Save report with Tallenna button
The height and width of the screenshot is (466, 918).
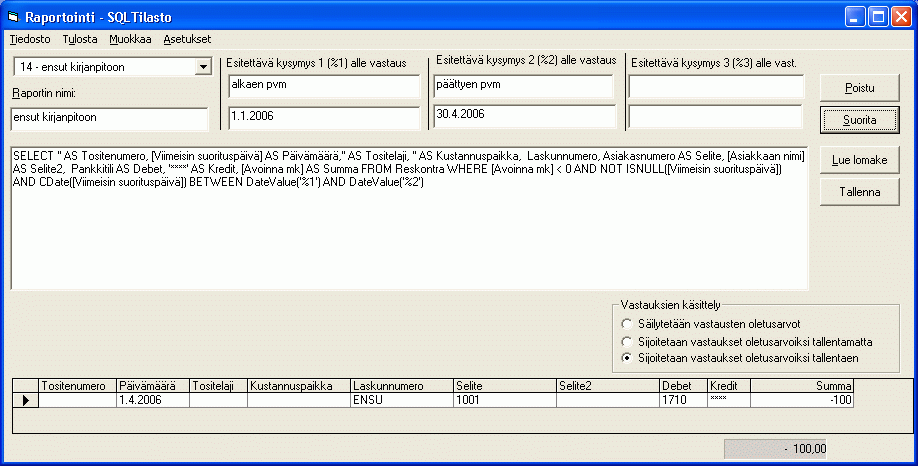(x=859, y=191)
